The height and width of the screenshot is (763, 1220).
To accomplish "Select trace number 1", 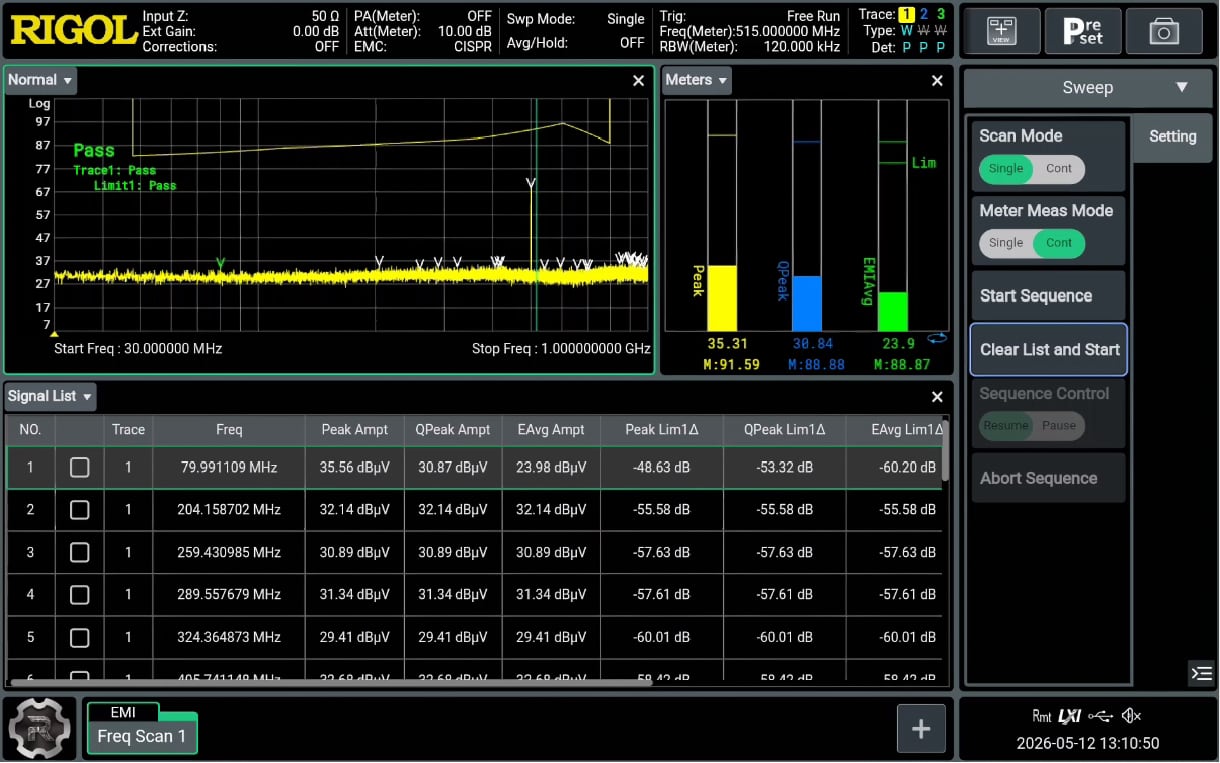I will (906, 14).
